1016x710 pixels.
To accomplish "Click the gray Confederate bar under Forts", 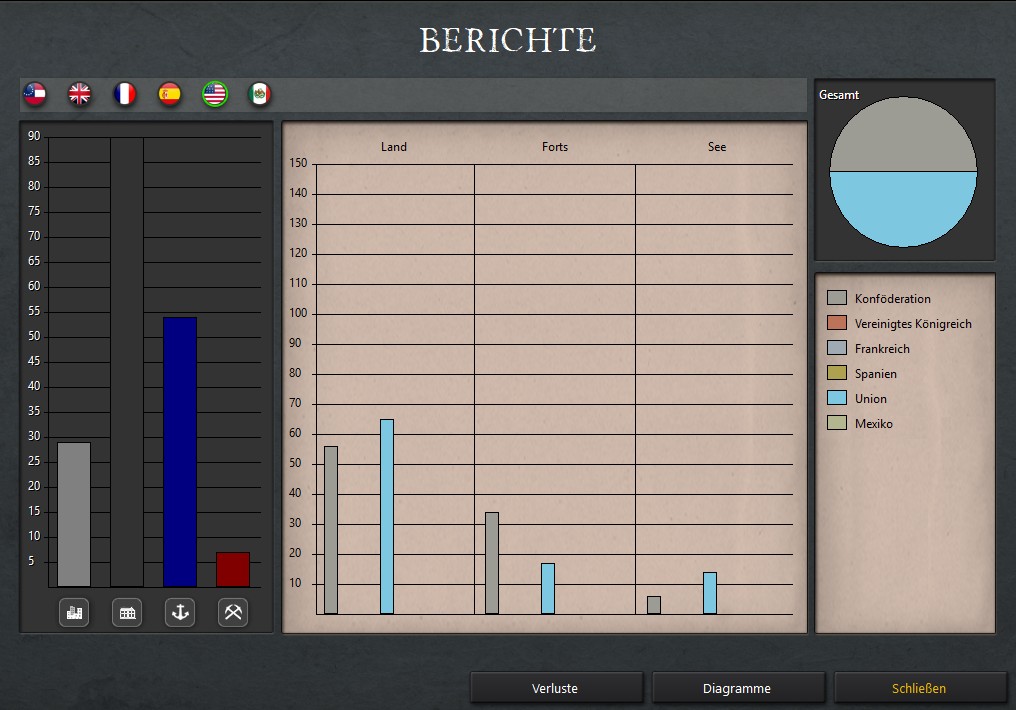I will (492, 563).
